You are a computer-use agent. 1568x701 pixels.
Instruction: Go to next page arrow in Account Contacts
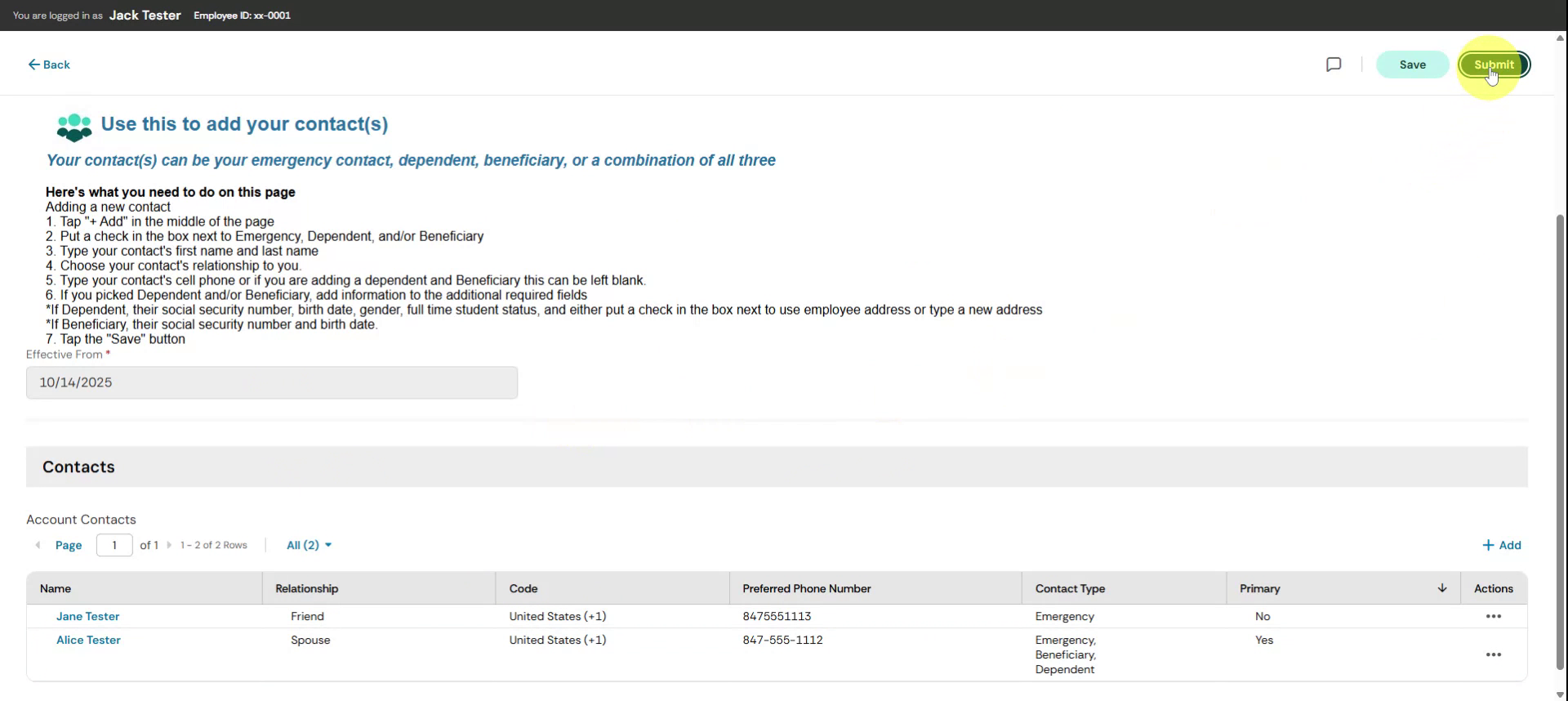[x=169, y=545]
